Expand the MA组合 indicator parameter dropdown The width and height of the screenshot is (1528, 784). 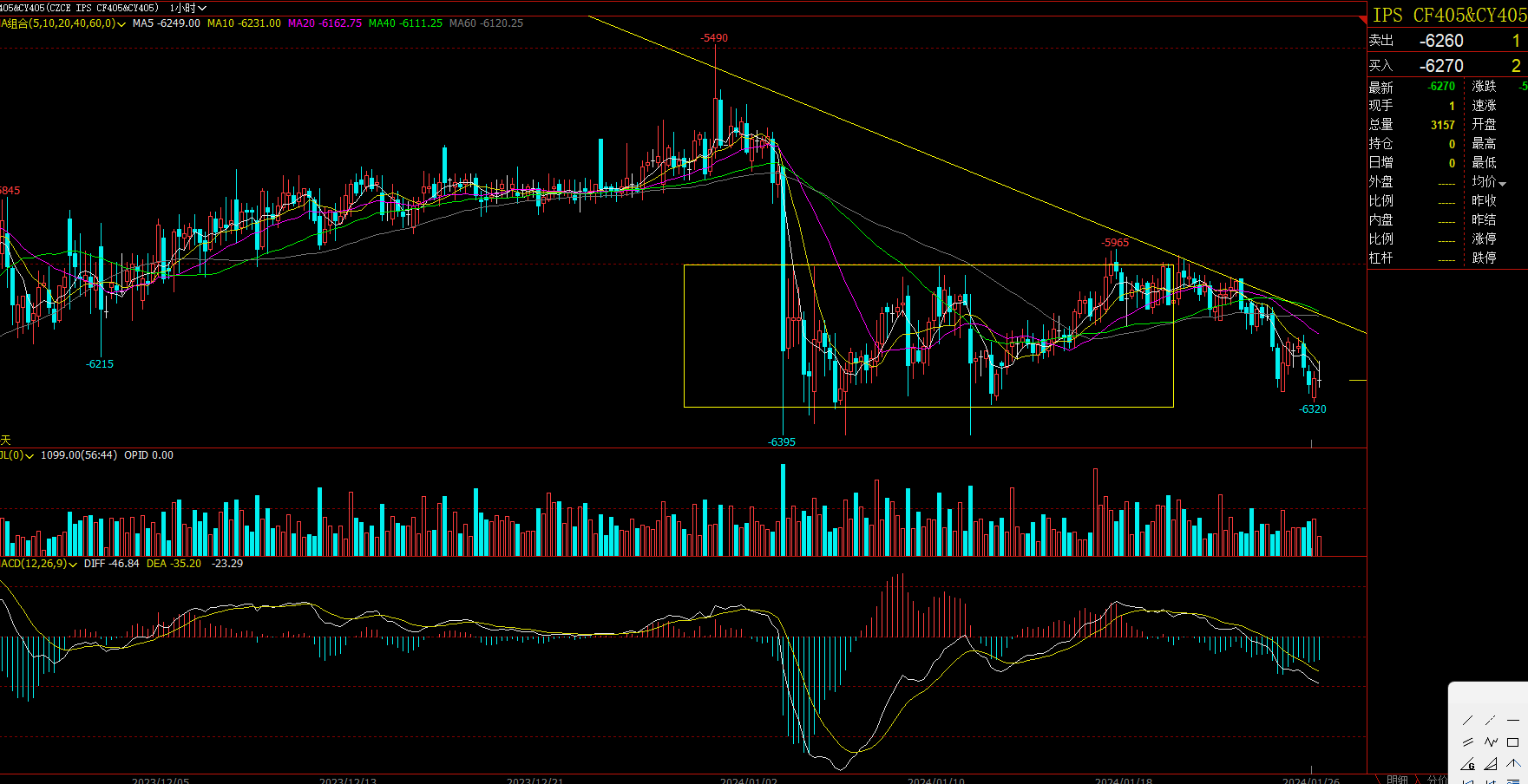(x=121, y=24)
